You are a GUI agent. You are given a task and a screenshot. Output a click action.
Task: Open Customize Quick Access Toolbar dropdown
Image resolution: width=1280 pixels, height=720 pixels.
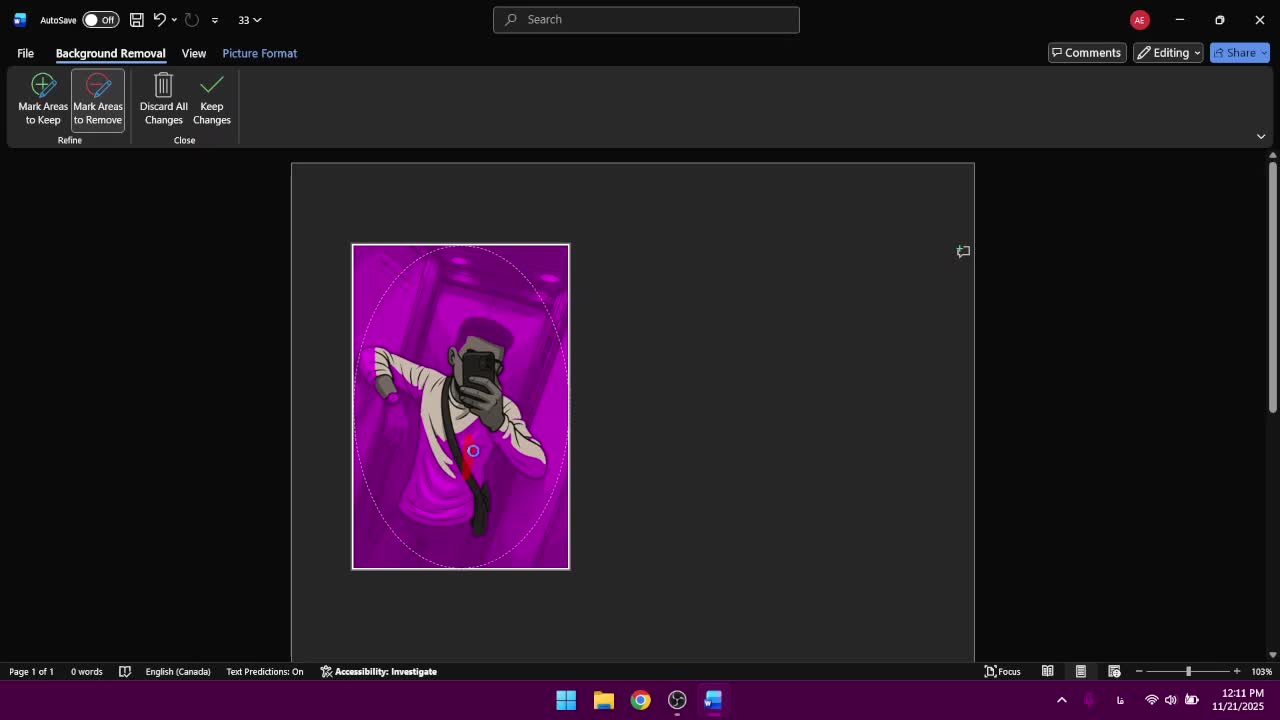coord(215,20)
